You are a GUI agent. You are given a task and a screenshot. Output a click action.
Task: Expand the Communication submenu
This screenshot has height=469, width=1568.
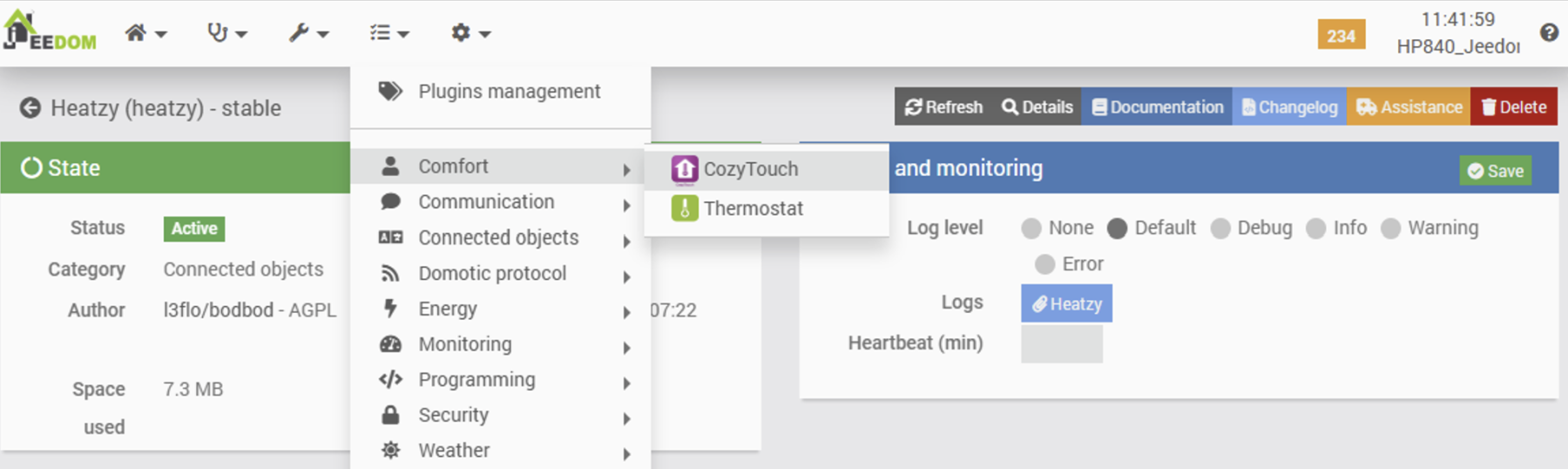[x=486, y=202]
